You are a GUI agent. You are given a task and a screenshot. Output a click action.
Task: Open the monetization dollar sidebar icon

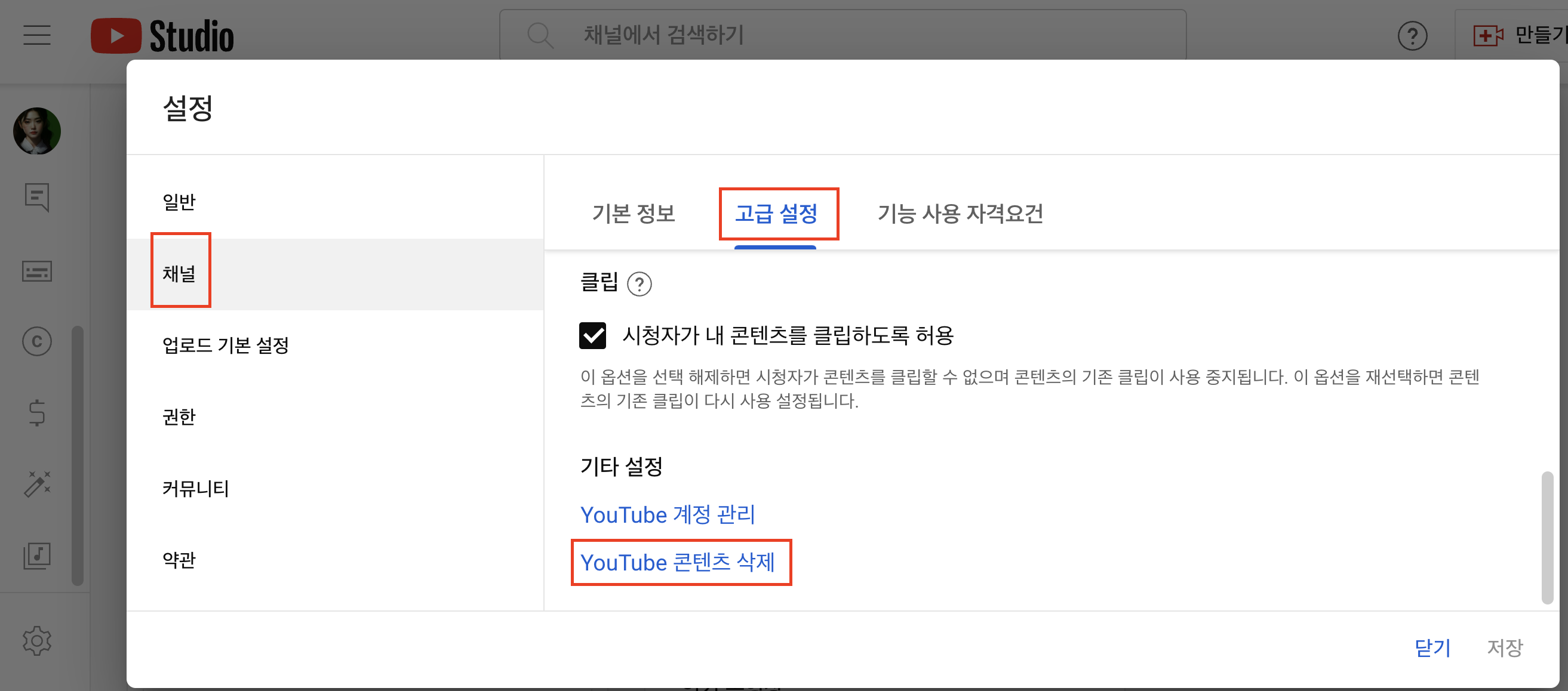tap(37, 412)
